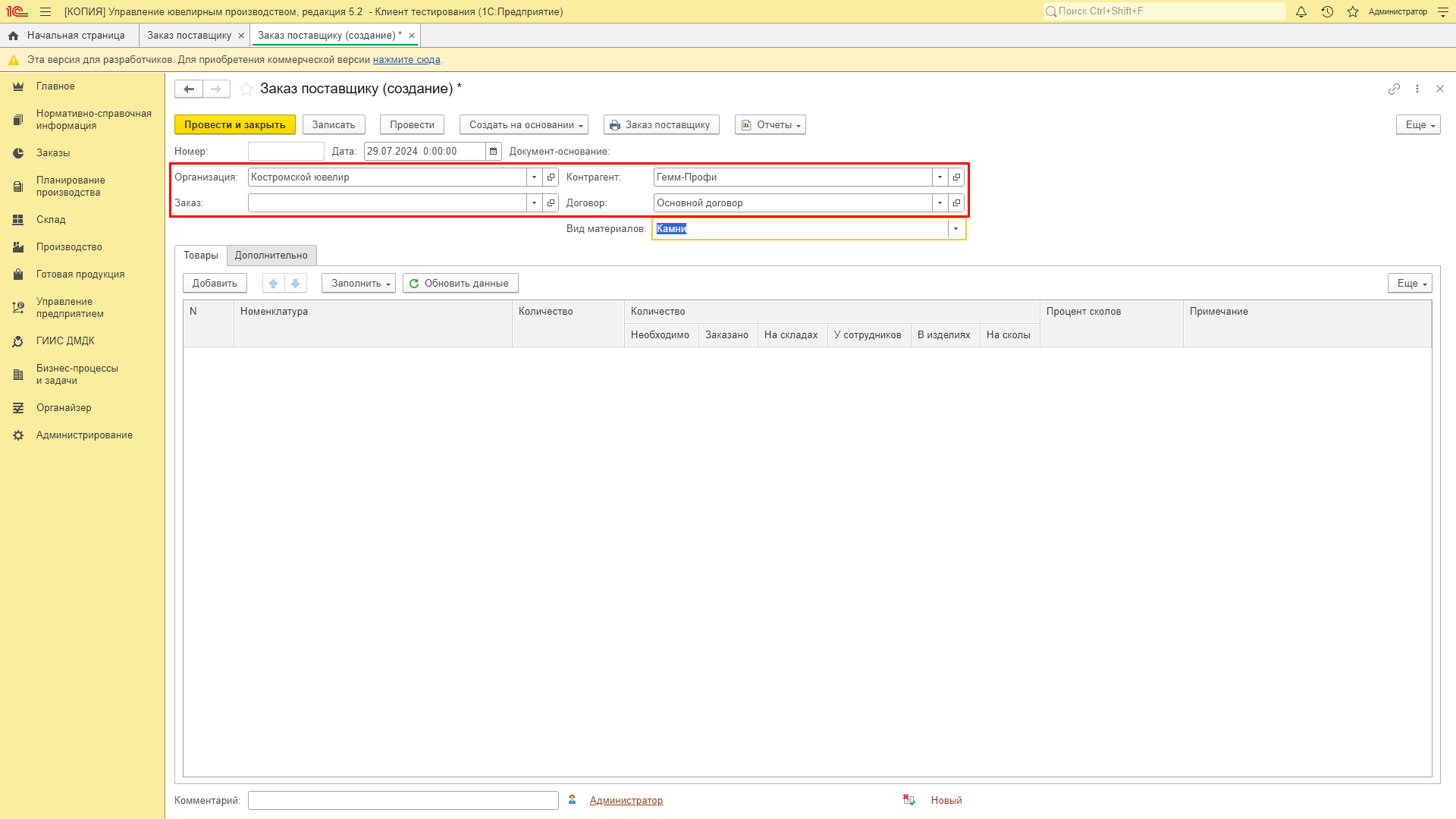Show the history clock icon
Viewport: 1456px width, 819px height.
point(1327,11)
